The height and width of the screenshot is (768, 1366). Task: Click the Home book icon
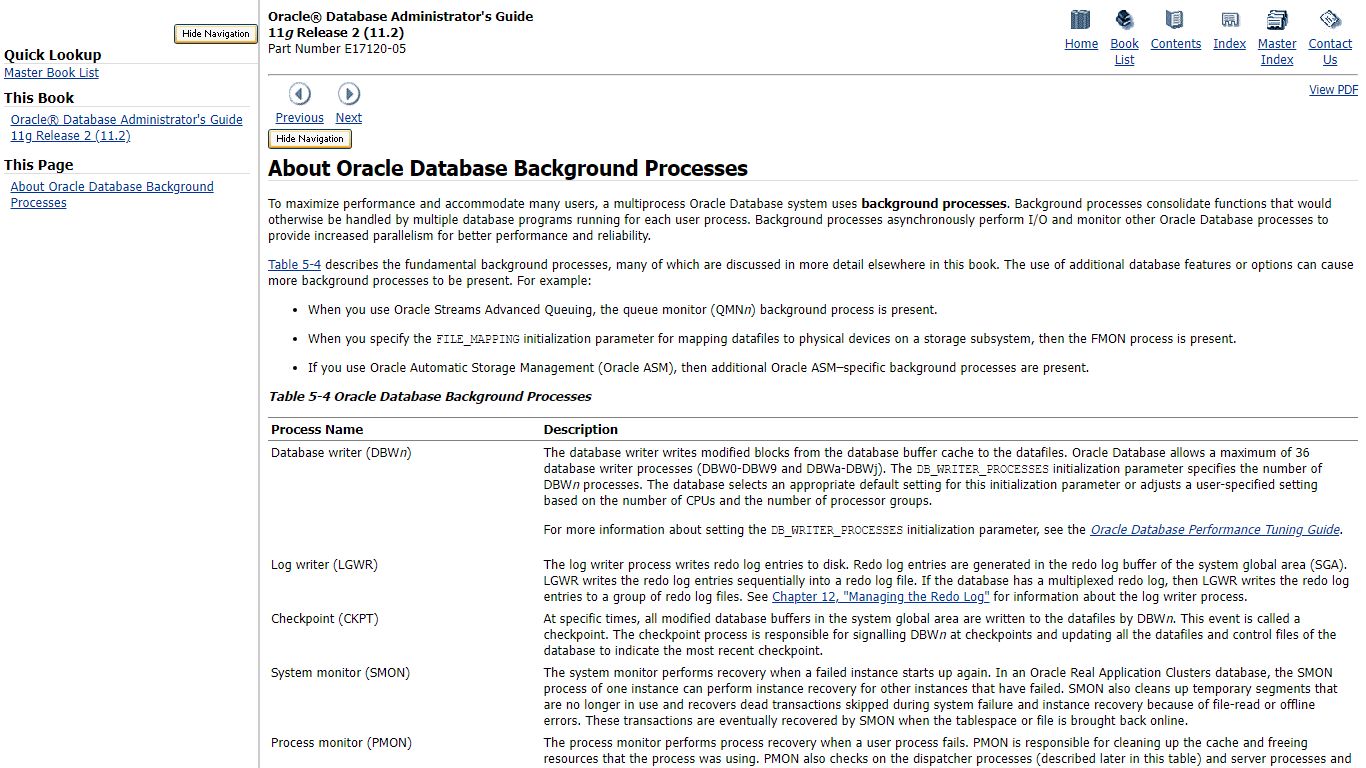[x=1081, y=20]
